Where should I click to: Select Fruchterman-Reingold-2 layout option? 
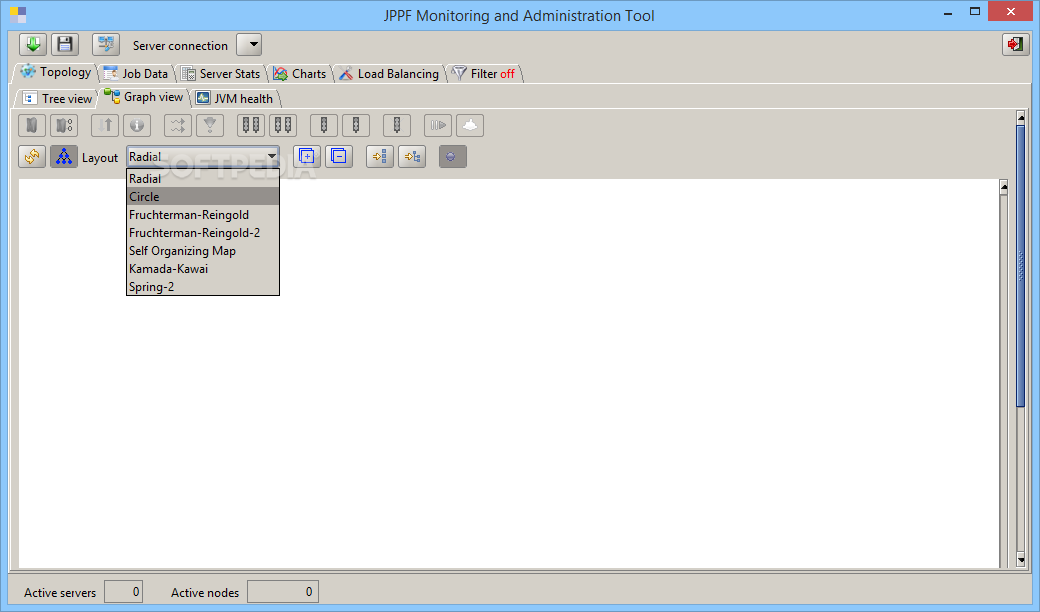(203, 232)
